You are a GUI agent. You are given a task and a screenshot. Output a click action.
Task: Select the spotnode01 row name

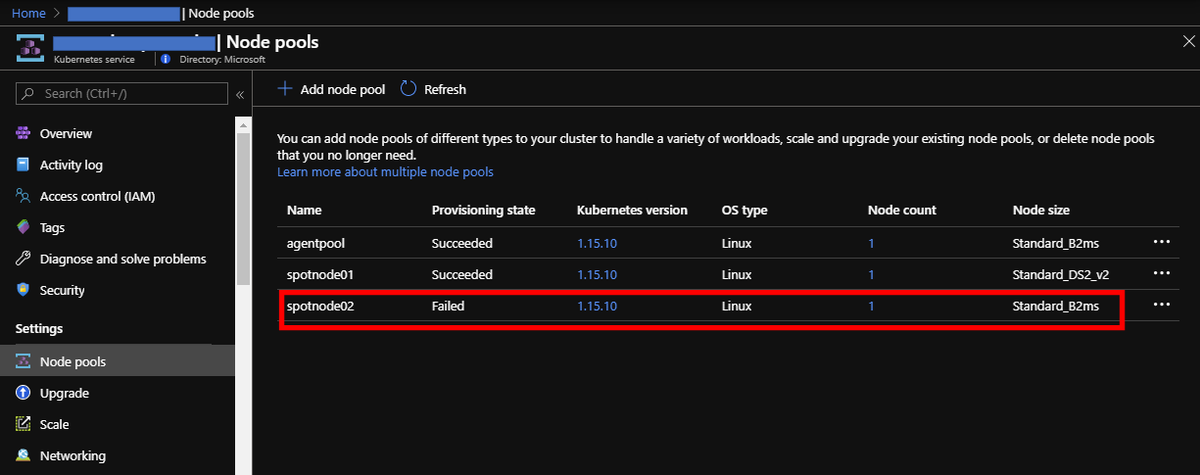coord(320,274)
